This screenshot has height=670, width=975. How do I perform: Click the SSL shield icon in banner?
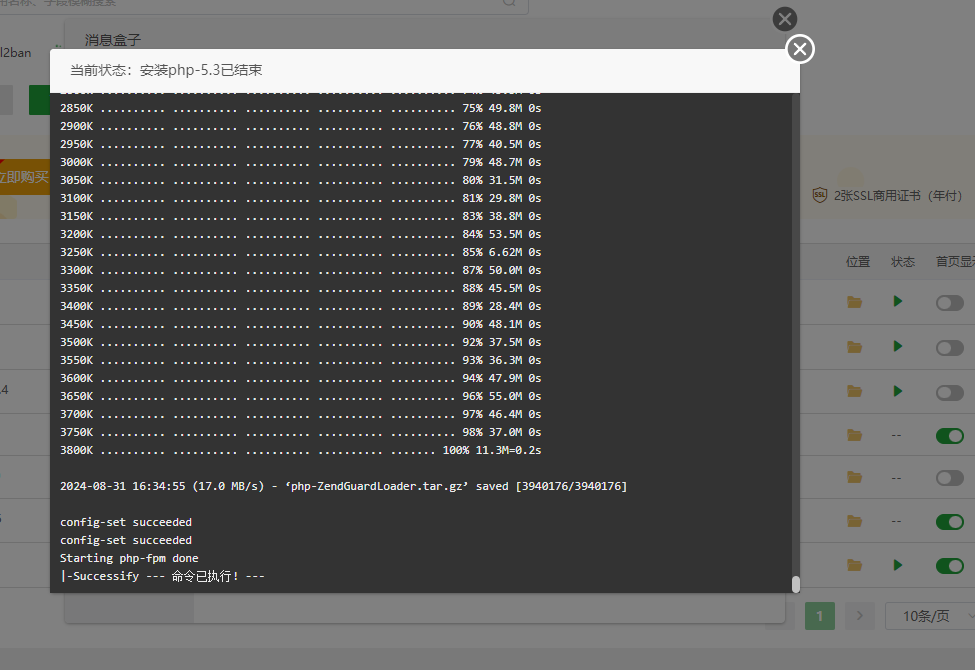(820, 195)
